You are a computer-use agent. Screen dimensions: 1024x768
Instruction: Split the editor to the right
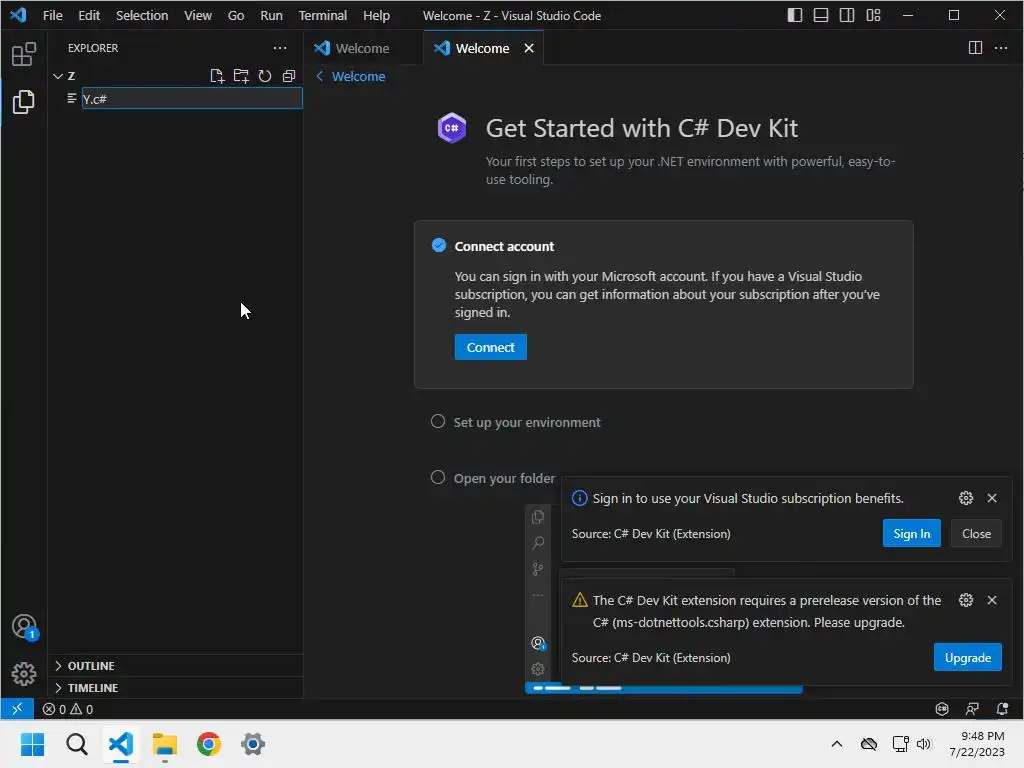(975, 48)
